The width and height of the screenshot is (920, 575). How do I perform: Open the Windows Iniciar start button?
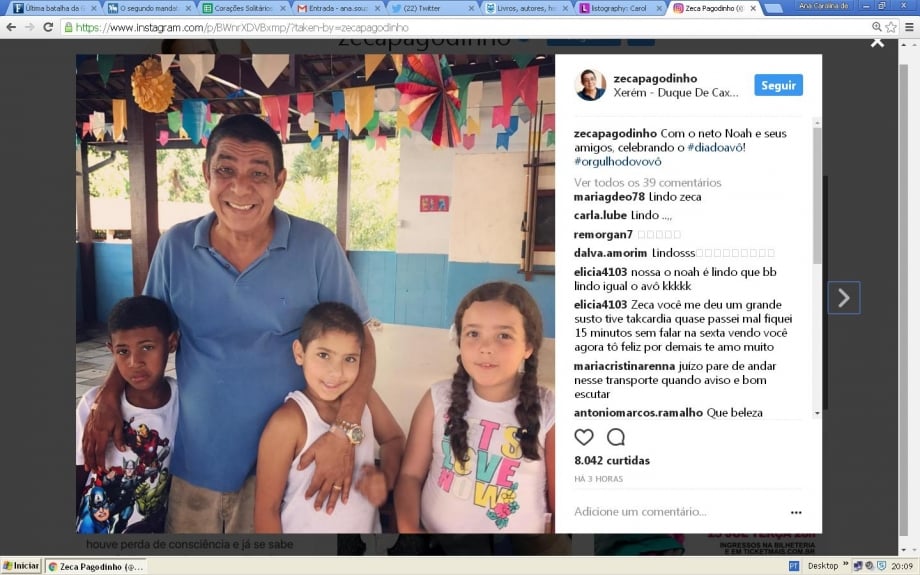(x=21, y=566)
